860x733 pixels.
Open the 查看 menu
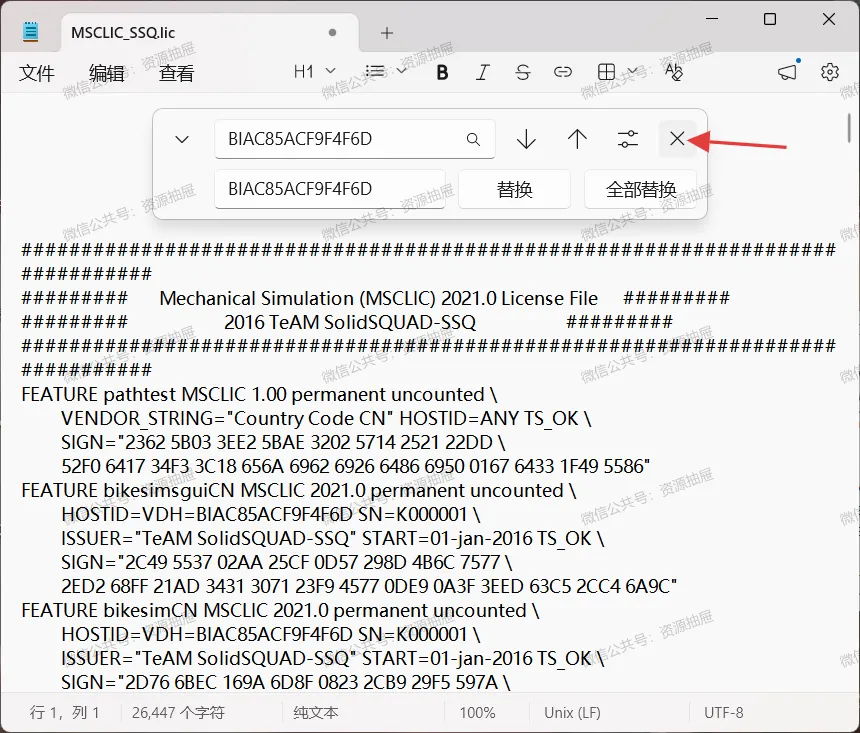coord(177,72)
